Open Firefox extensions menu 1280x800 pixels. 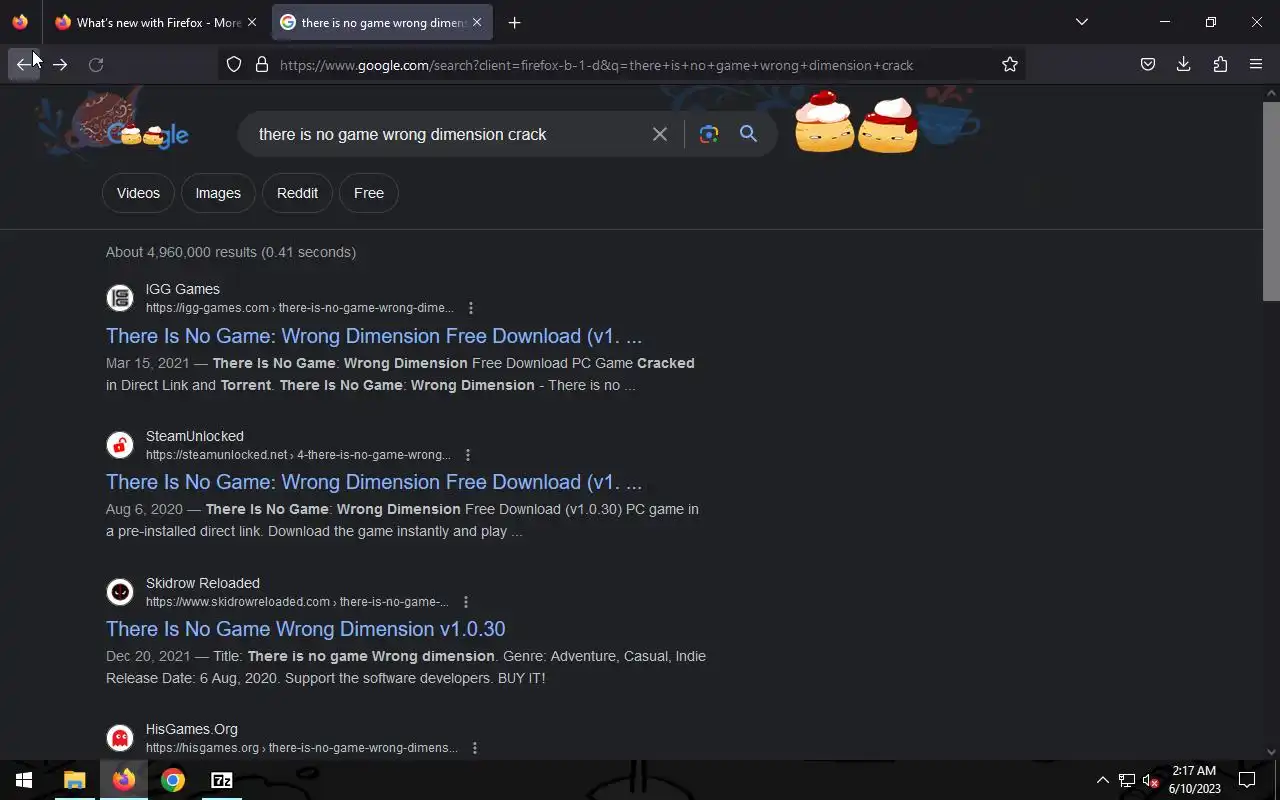pos(1220,65)
